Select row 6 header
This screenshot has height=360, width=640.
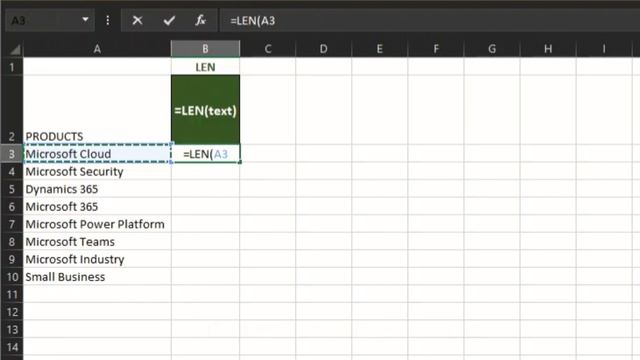(12, 207)
